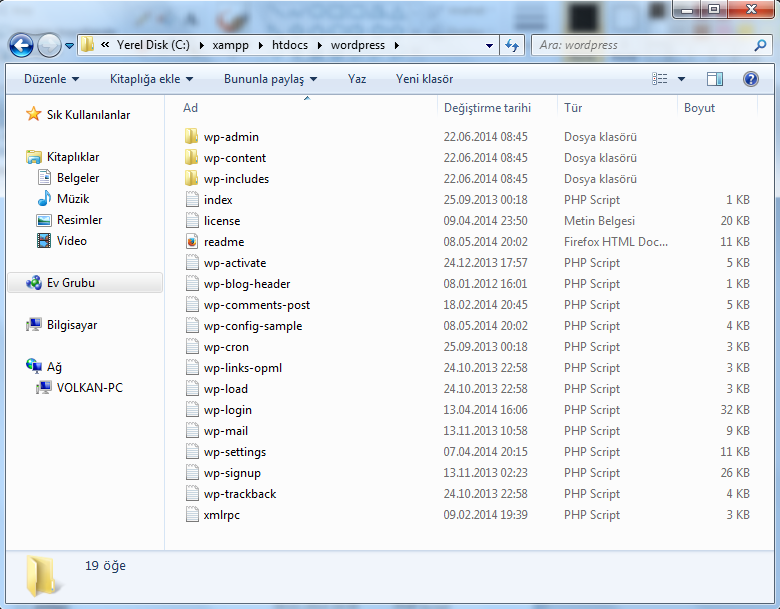The image size is (780, 609).
Task: Open Belgeler library
Action: pos(78,178)
